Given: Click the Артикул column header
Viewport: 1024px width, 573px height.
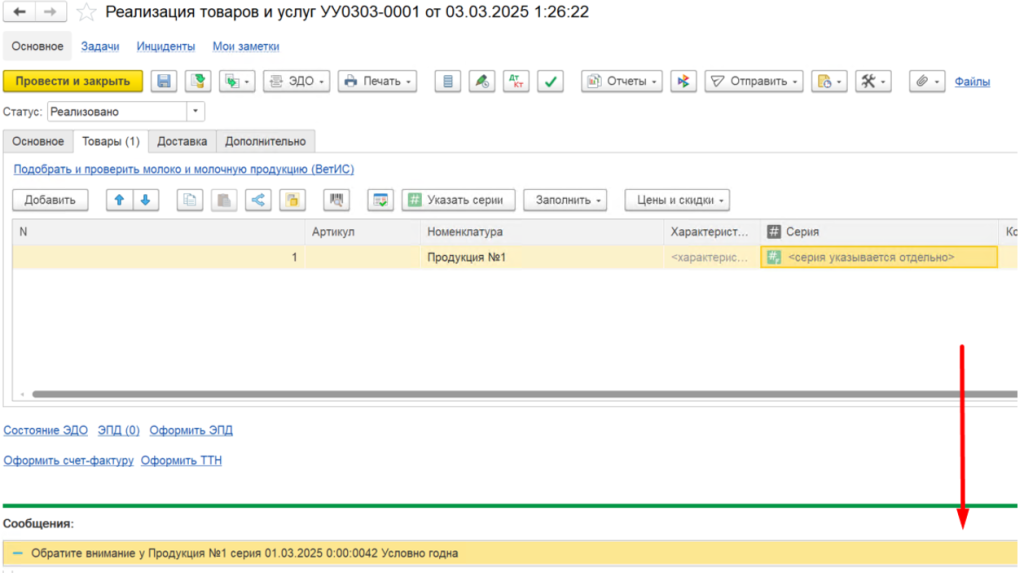Looking at the screenshot, I should 362,232.
